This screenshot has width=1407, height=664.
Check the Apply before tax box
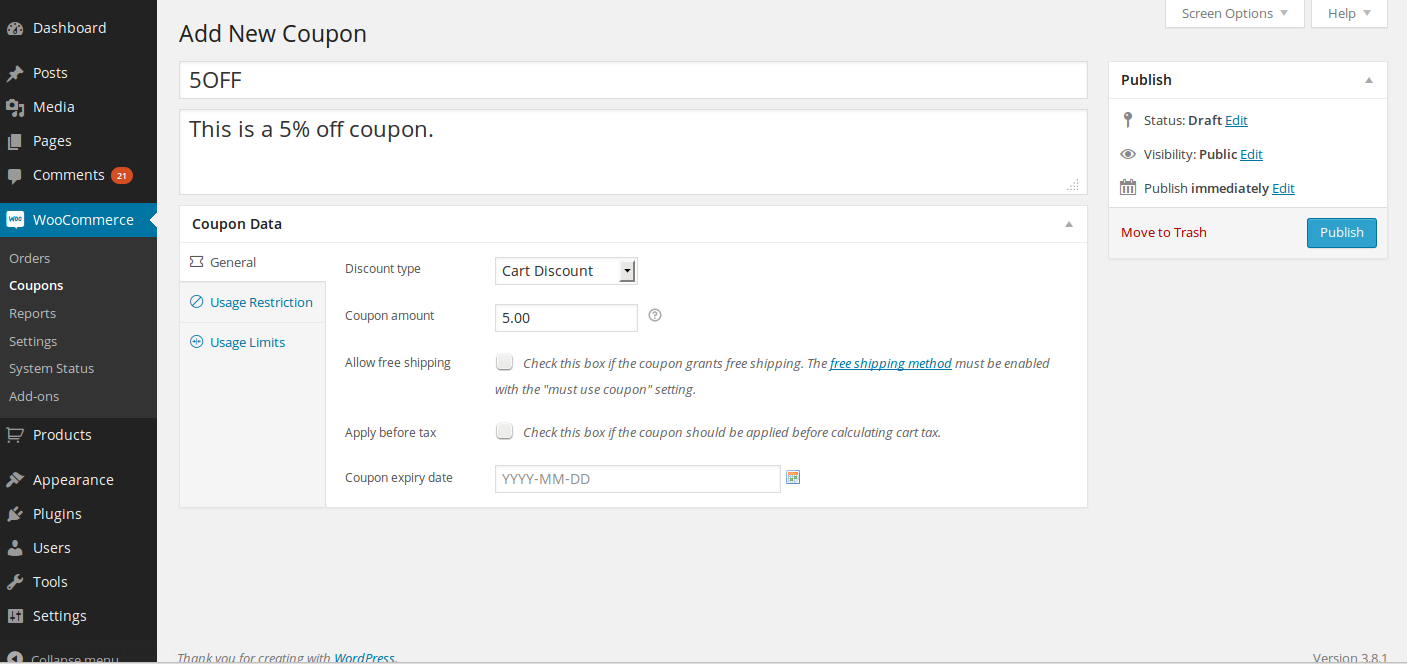click(x=505, y=432)
